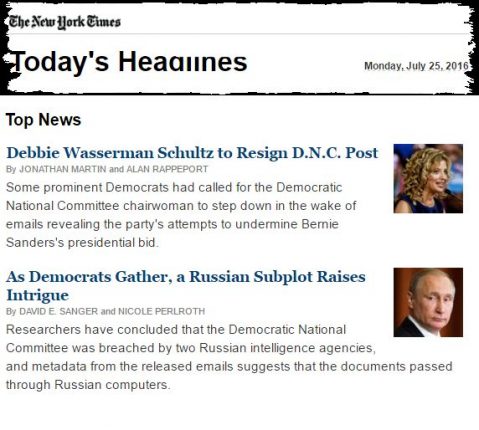Click the divider line below the Times logo
The width and height of the screenshot is (479, 430).
(239, 34)
